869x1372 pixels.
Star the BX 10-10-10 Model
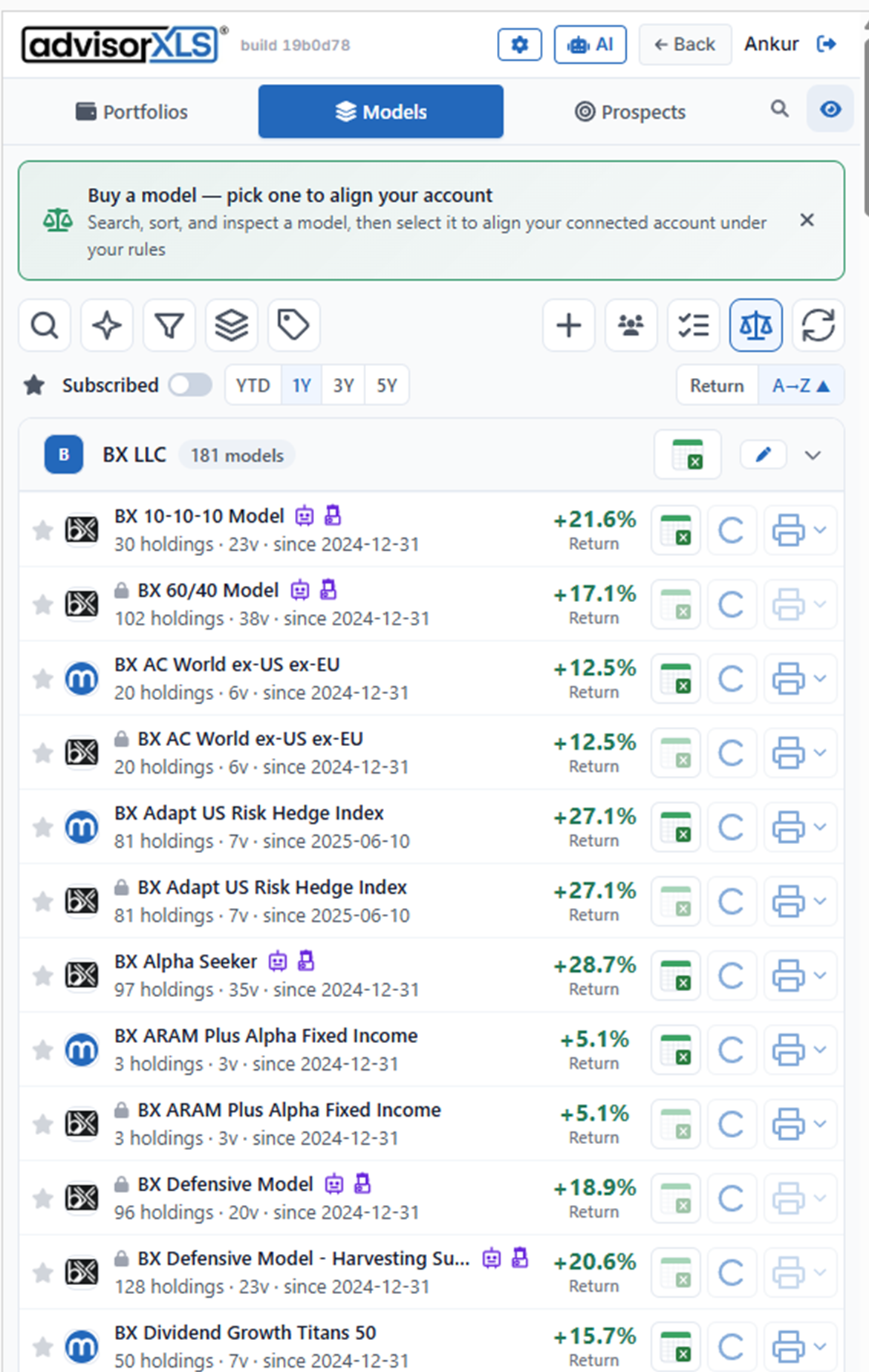42,530
